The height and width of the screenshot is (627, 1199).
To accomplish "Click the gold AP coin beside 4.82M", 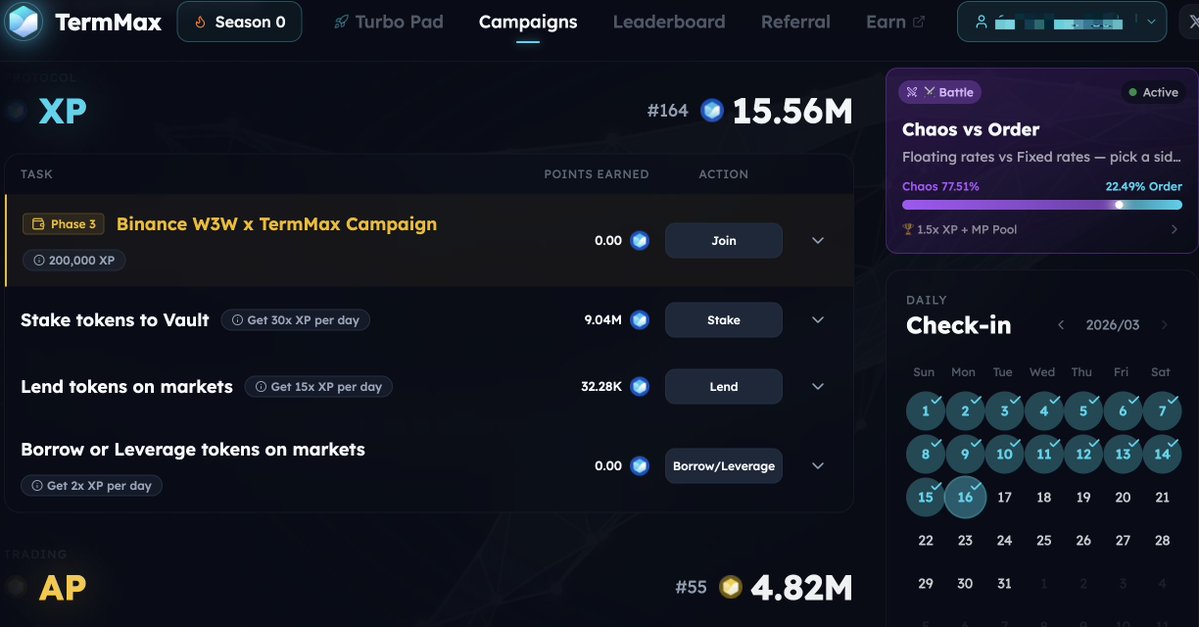I will coord(731,587).
